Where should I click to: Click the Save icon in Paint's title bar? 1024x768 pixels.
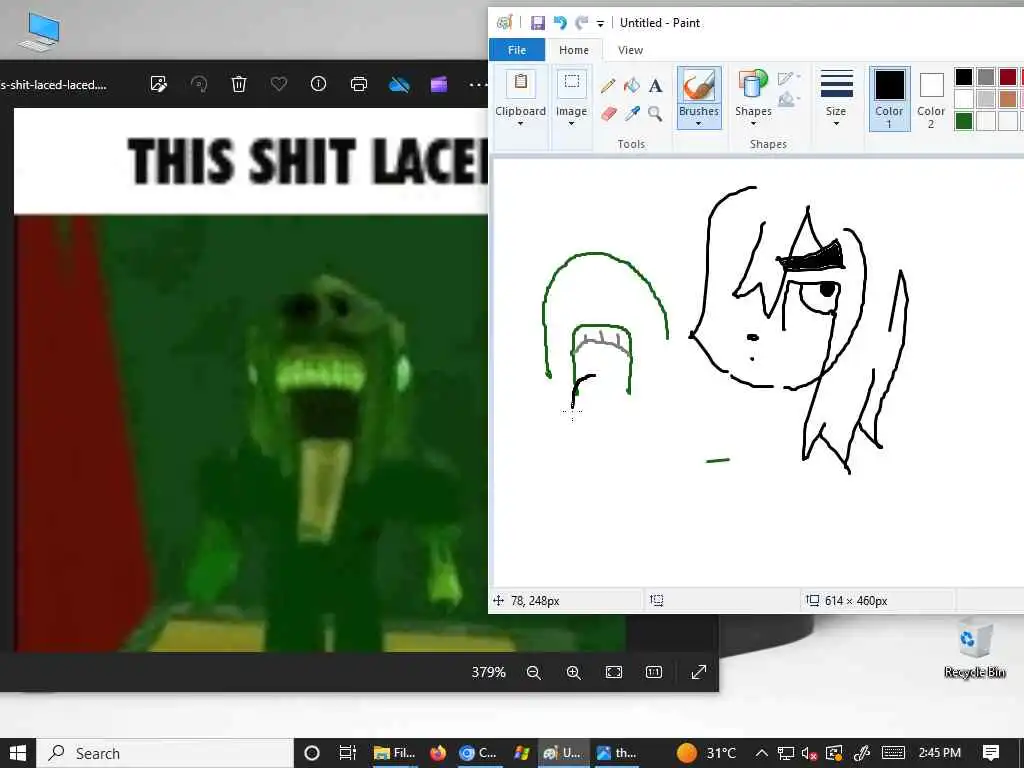(x=537, y=23)
